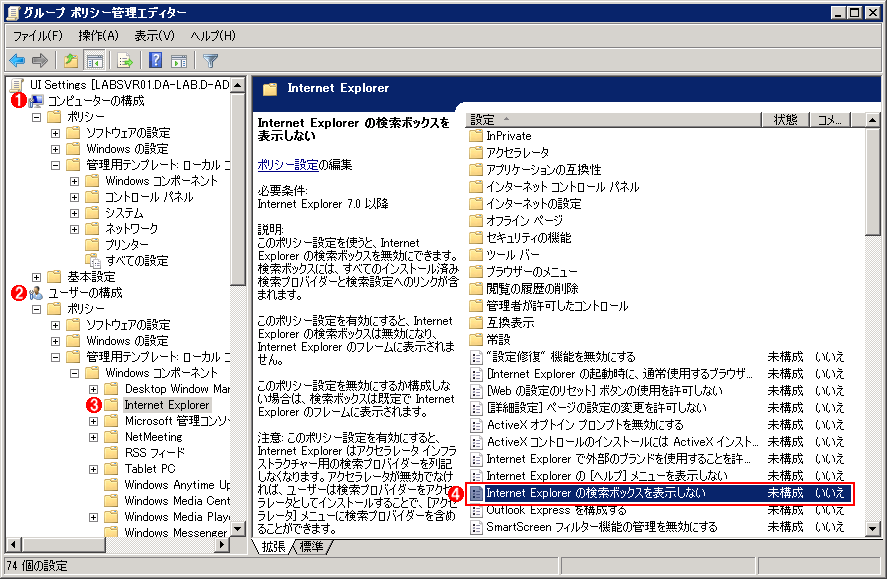Select RSS フィード in the tree
This screenshot has width=887, height=579.
[155, 453]
